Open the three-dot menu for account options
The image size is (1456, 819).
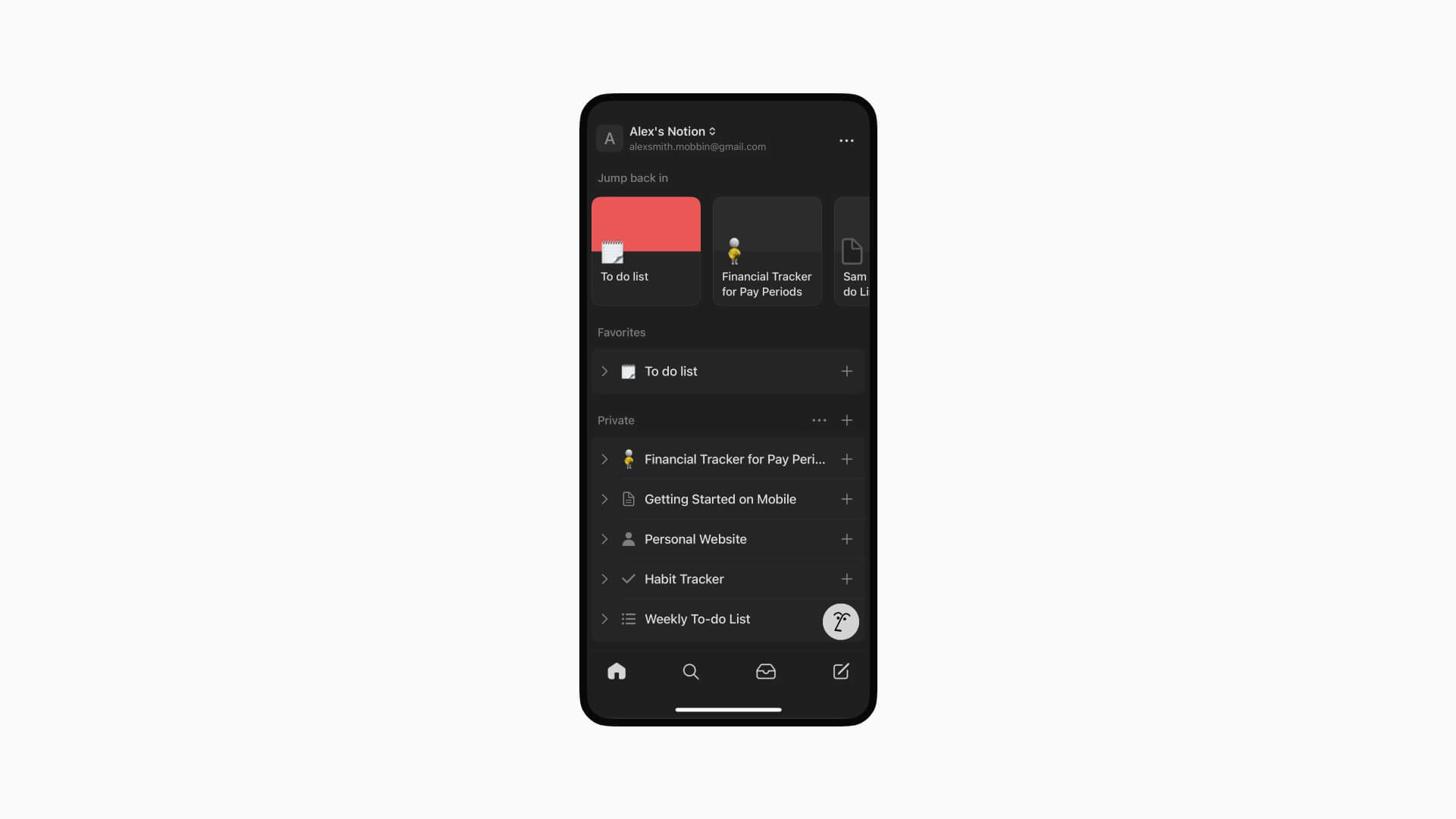click(846, 140)
